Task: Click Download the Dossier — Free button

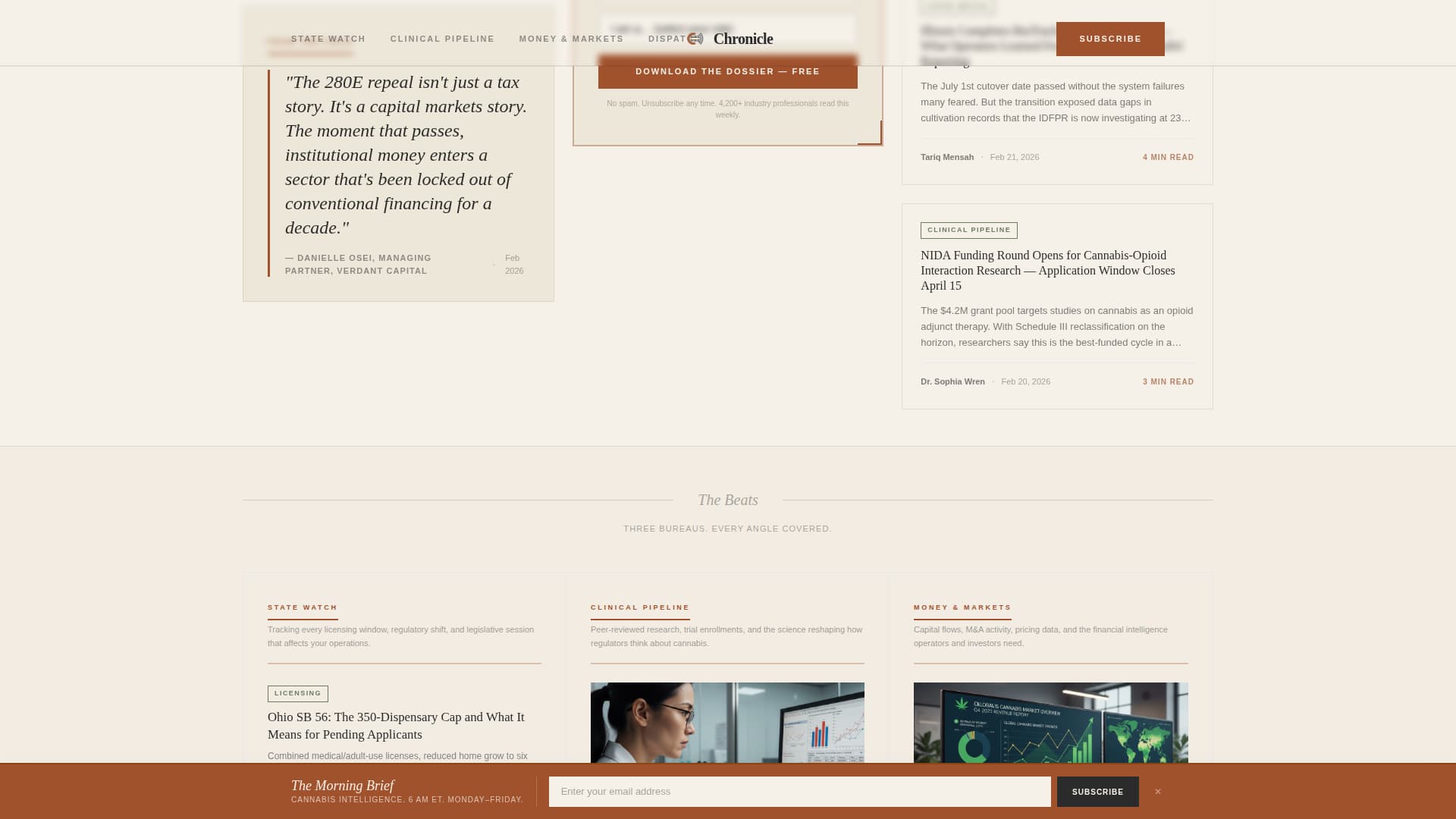Action: (x=727, y=71)
